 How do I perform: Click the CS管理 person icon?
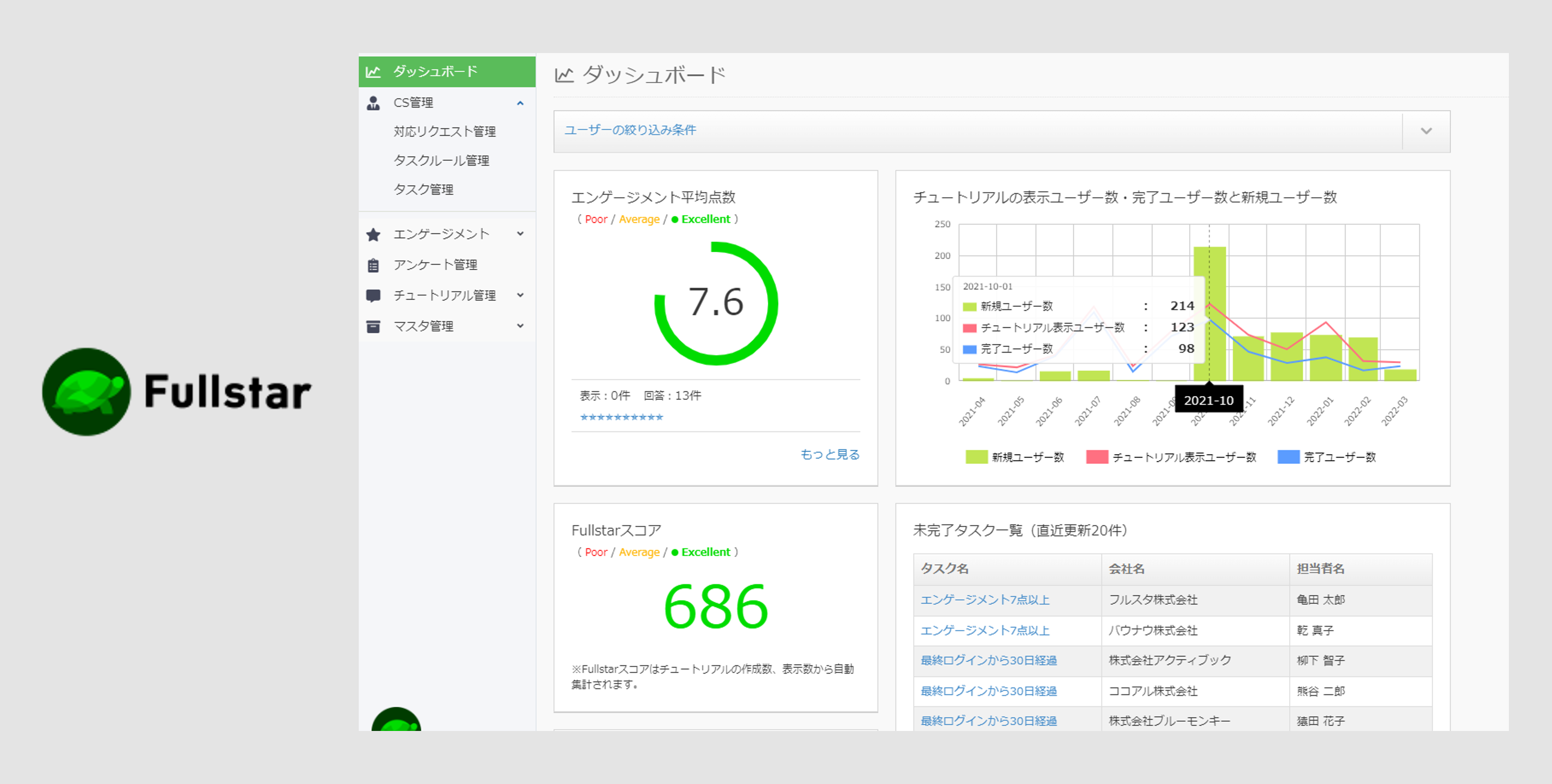click(x=373, y=103)
